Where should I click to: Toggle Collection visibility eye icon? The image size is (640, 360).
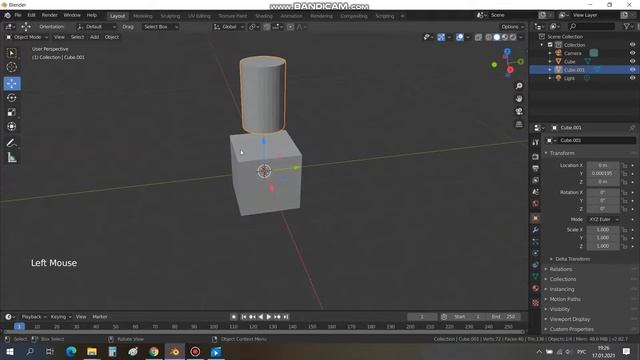tap(632, 45)
